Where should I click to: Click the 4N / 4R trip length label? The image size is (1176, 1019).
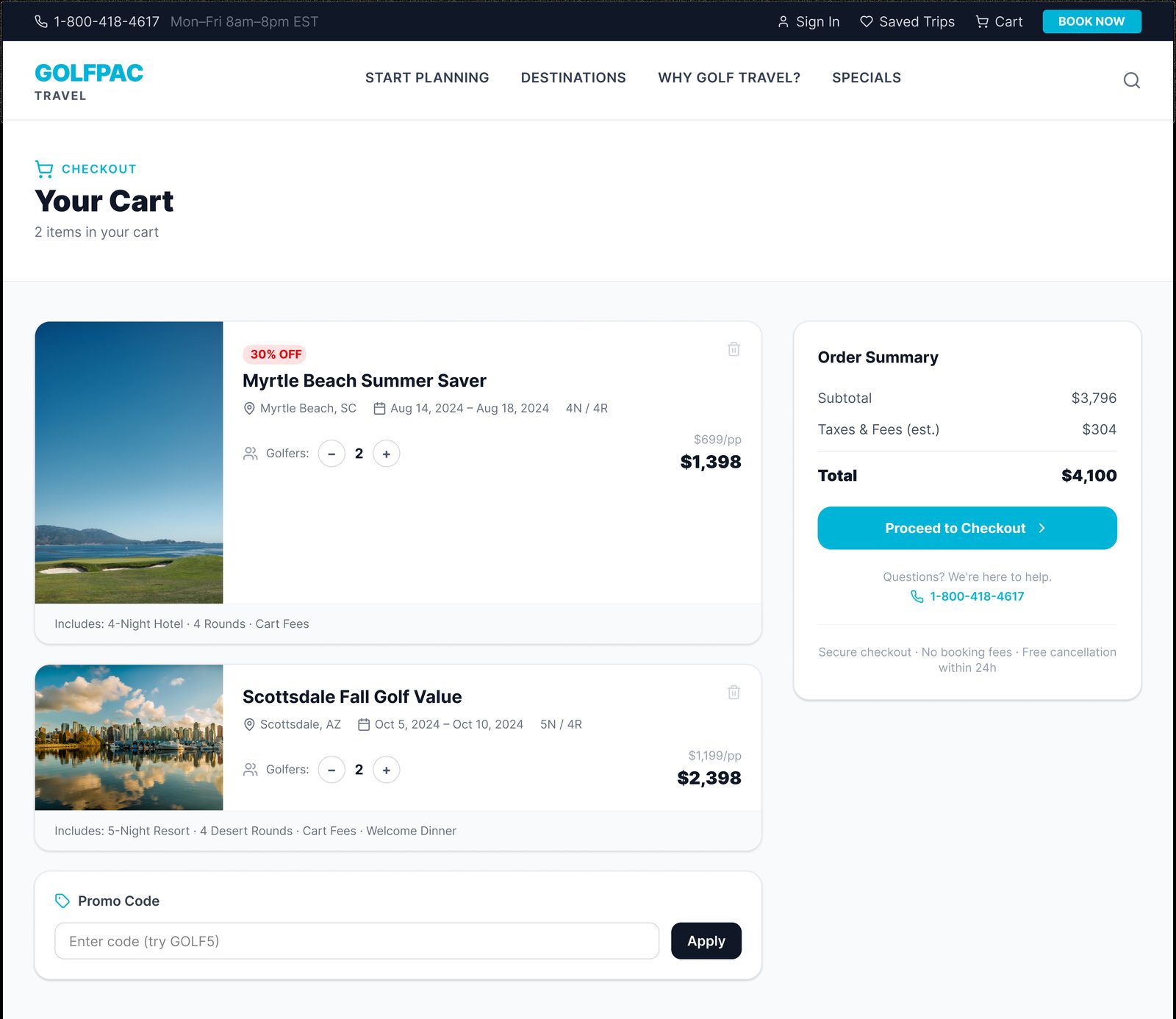click(x=587, y=408)
